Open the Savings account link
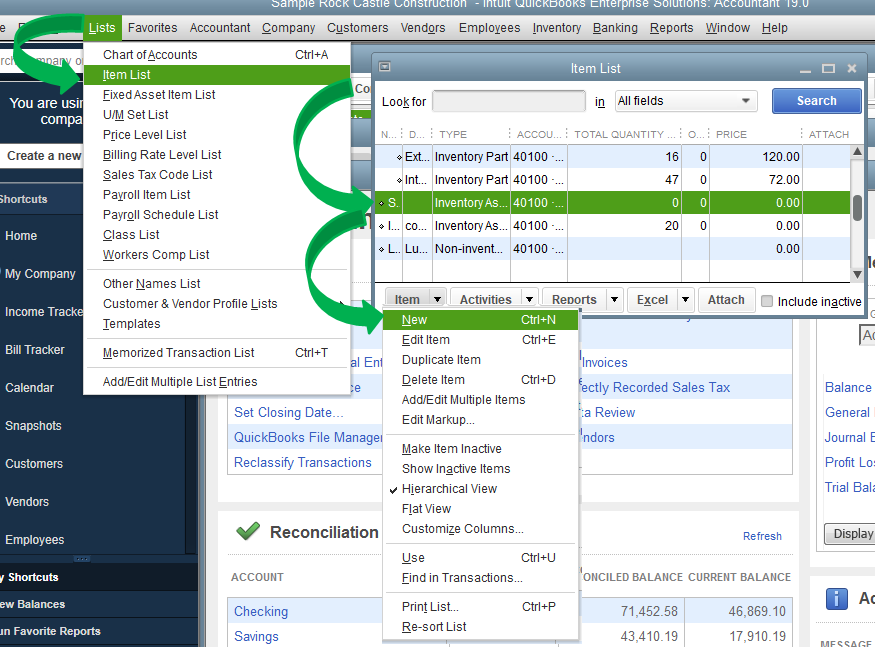875x647 pixels. pyautogui.click(x=256, y=637)
